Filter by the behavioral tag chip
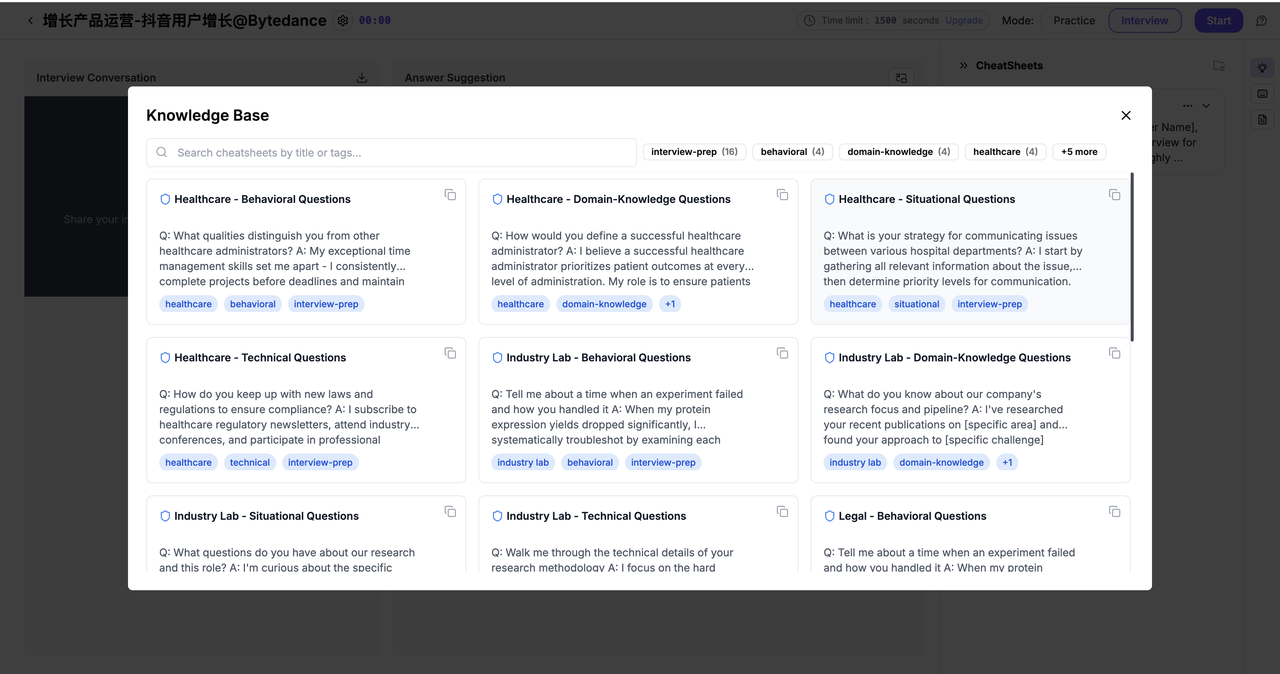The width and height of the screenshot is (1280, 674). 792,152
